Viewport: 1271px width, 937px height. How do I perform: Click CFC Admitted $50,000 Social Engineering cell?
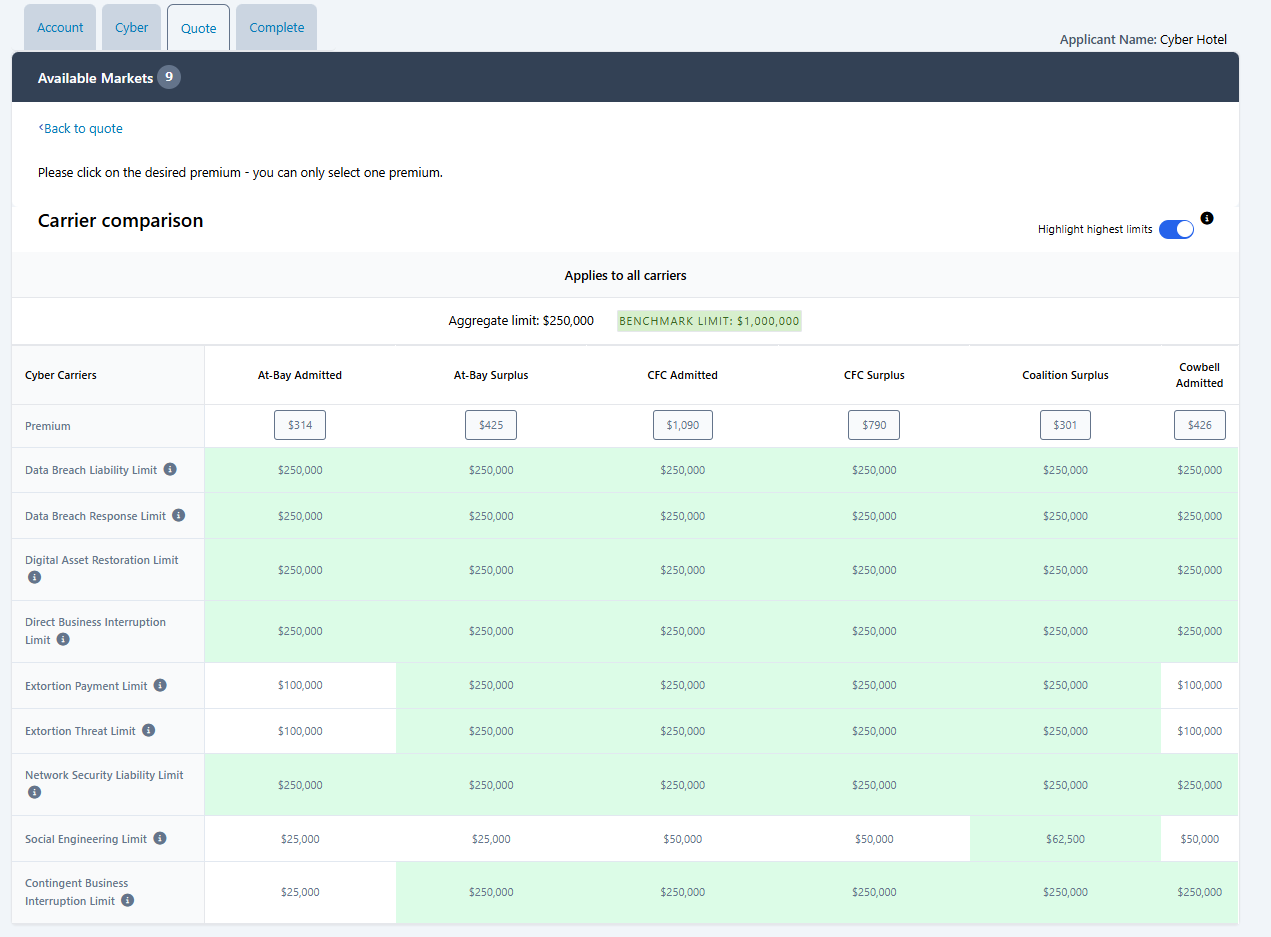click(682, 839)
